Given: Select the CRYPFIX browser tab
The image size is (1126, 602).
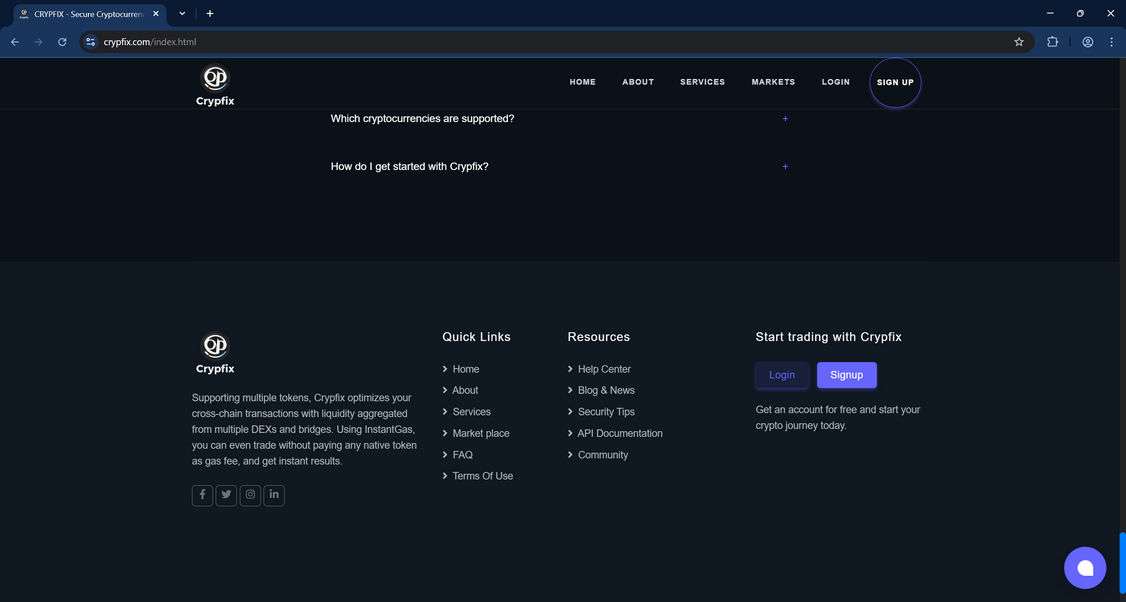Looking at the screenshot, I should 90,14.
